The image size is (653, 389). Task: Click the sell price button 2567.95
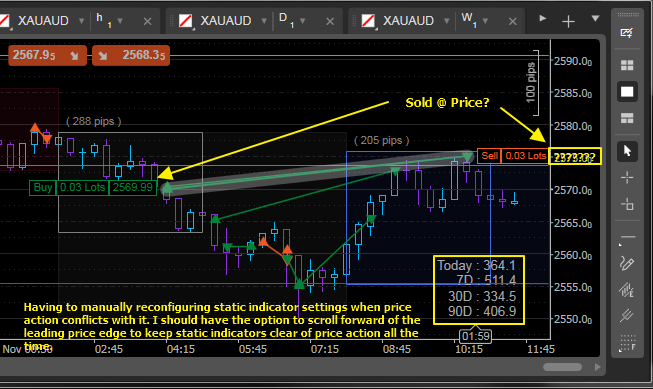pos(47,55)
